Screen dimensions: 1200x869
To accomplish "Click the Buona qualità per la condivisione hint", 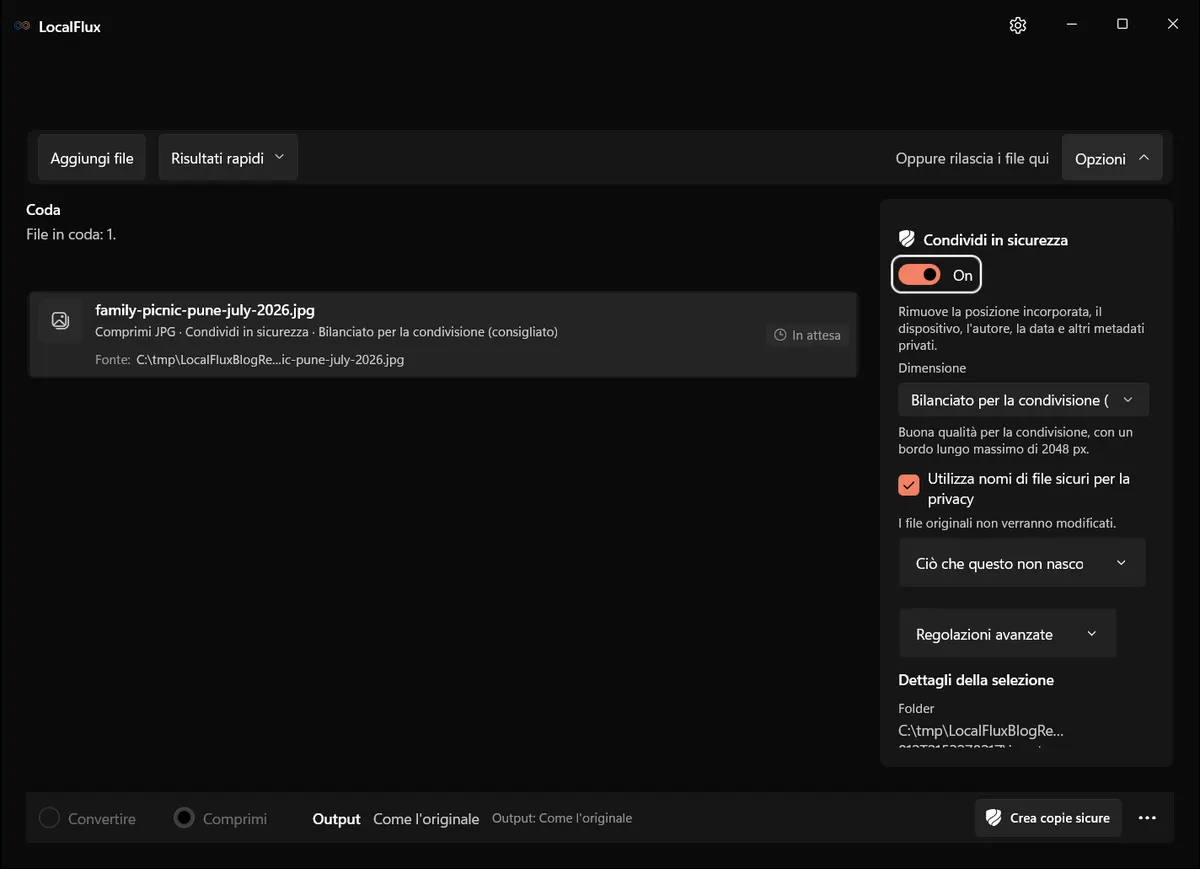I will 1016,441.
